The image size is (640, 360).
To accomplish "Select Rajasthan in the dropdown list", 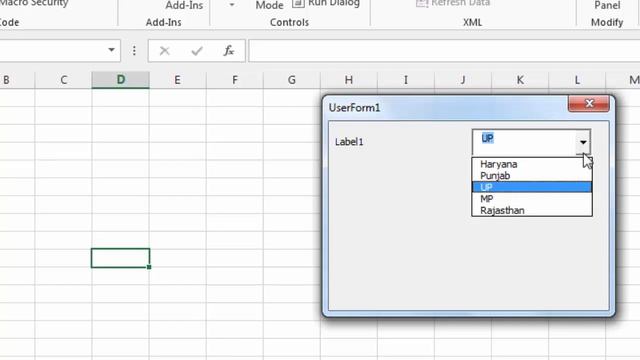I will click(532, 210).
